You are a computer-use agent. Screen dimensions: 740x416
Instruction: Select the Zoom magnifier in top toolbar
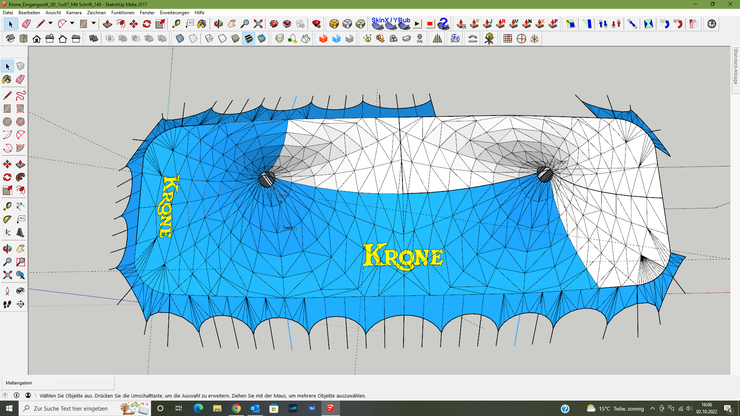245,24
